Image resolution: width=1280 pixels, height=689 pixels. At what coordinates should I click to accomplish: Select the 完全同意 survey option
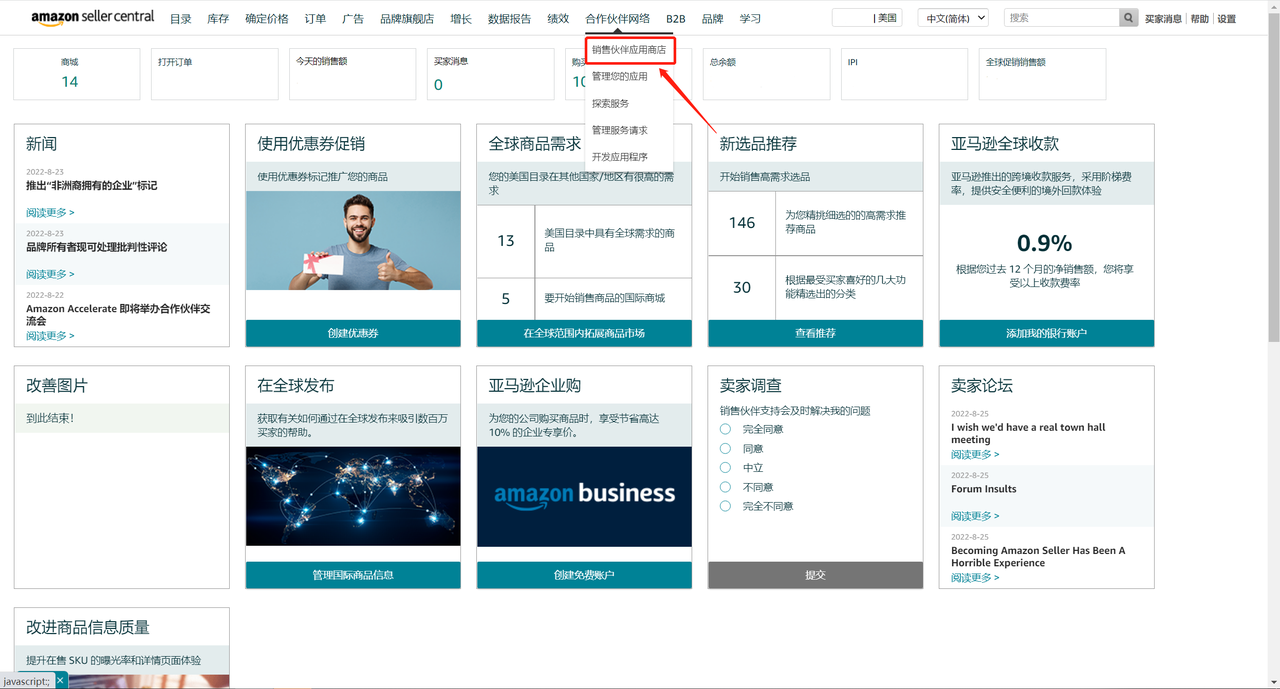click(x=726, y=429)
